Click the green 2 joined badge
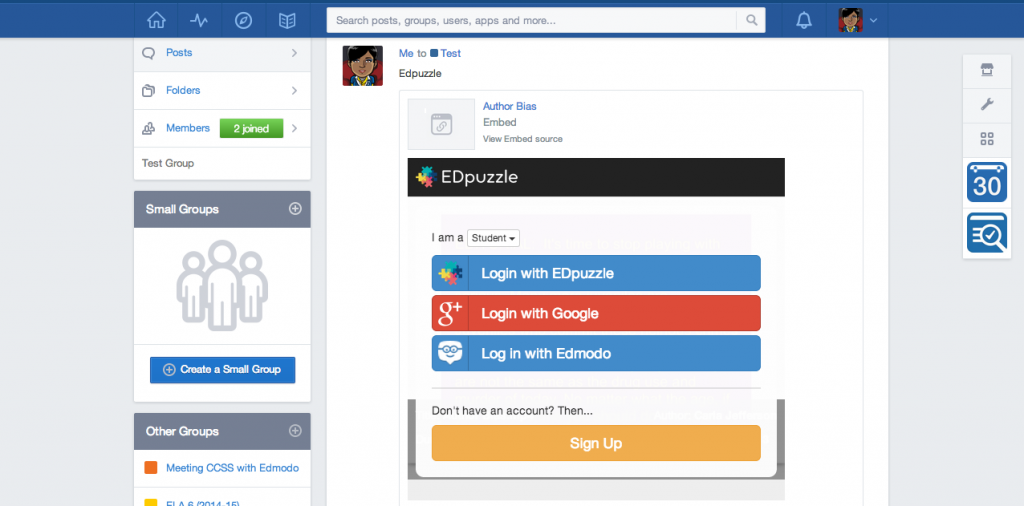Image resolution: width=1024 pixels, height=506 pixels. (x=251, y=129)
